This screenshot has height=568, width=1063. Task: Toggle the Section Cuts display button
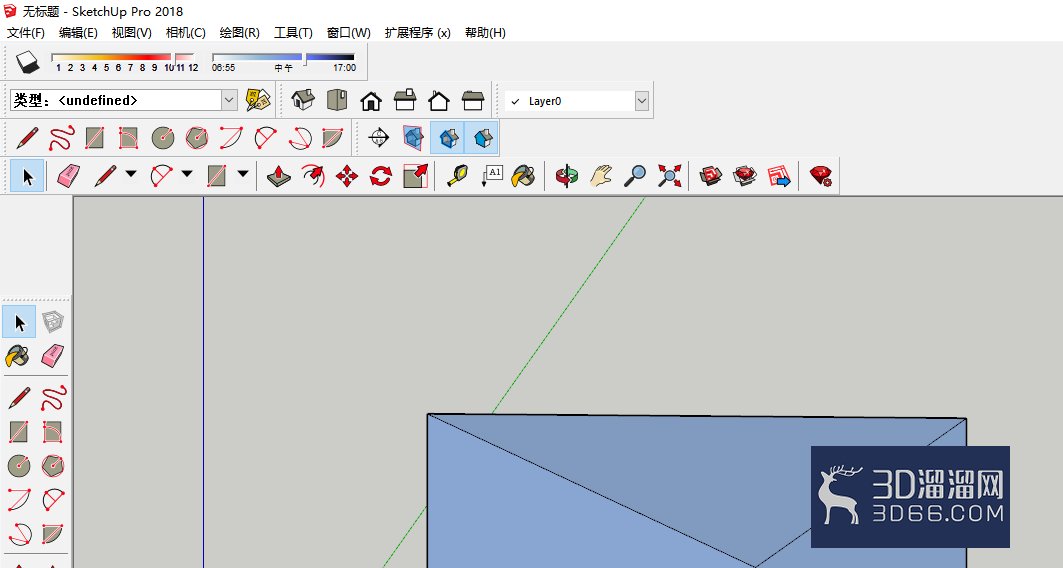pos(447,138)
